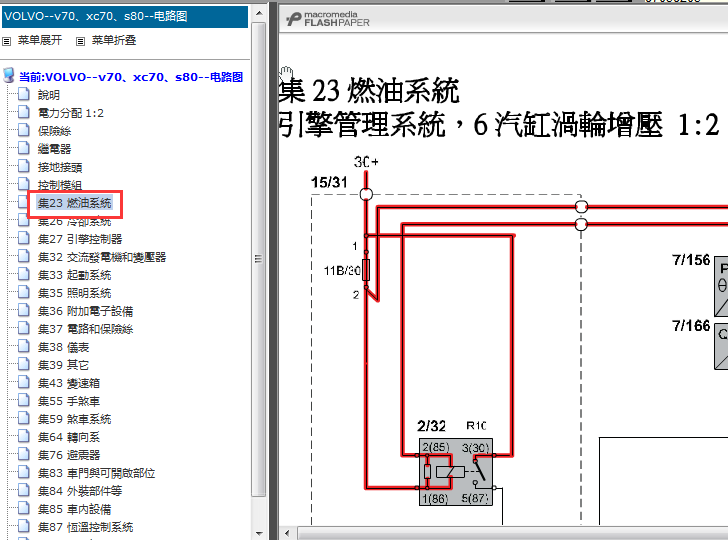Click the header title VOLVO--v70、xc70、s80--电路图
The image size is (728, 540).
[x=96, y=16]
